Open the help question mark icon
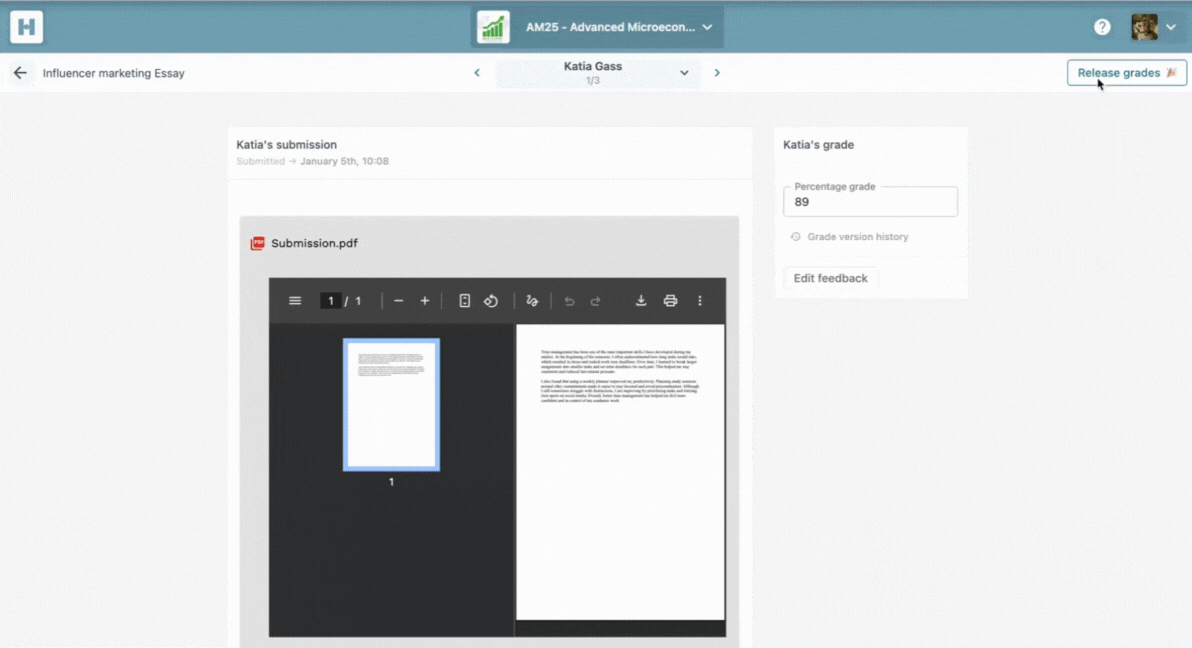The image size is (1192, 648). click(1102, 27)
